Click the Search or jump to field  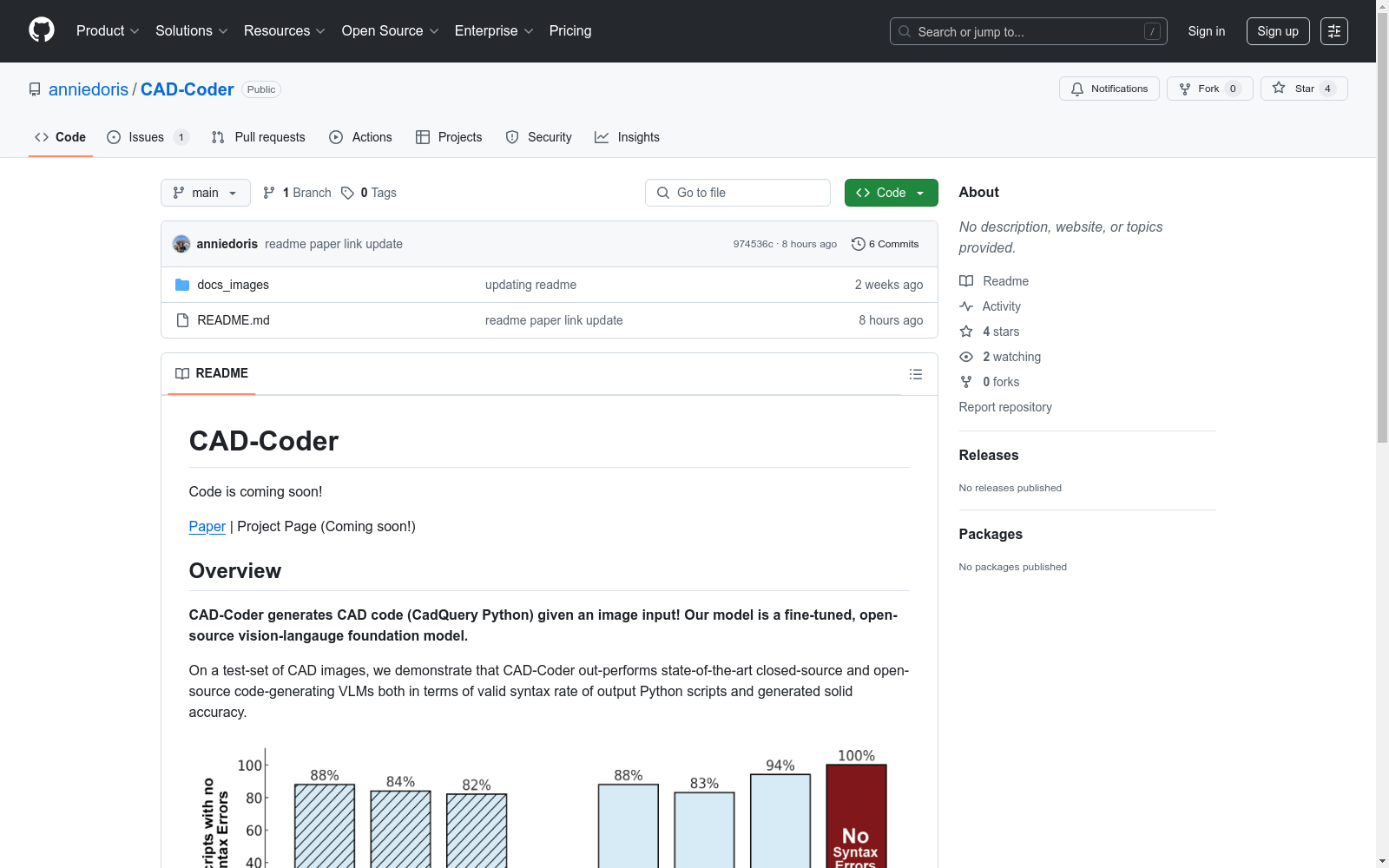click(x=1029, y=31)
